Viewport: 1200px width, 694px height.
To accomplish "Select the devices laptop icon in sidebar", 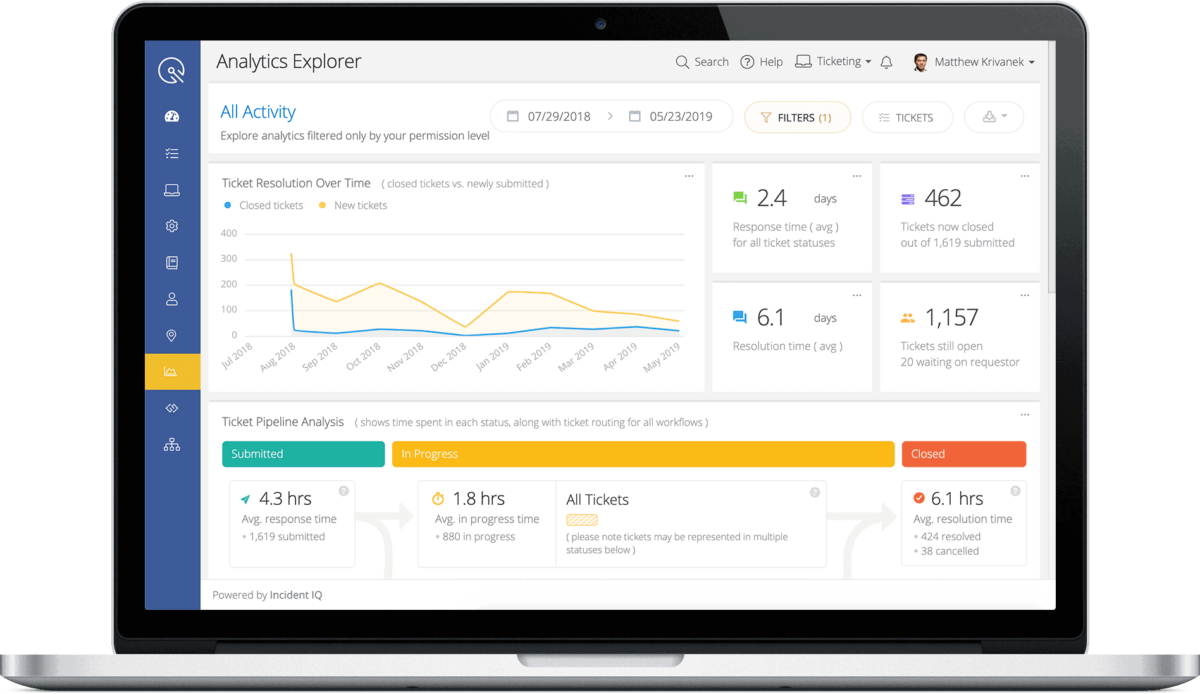I will 171,189.
